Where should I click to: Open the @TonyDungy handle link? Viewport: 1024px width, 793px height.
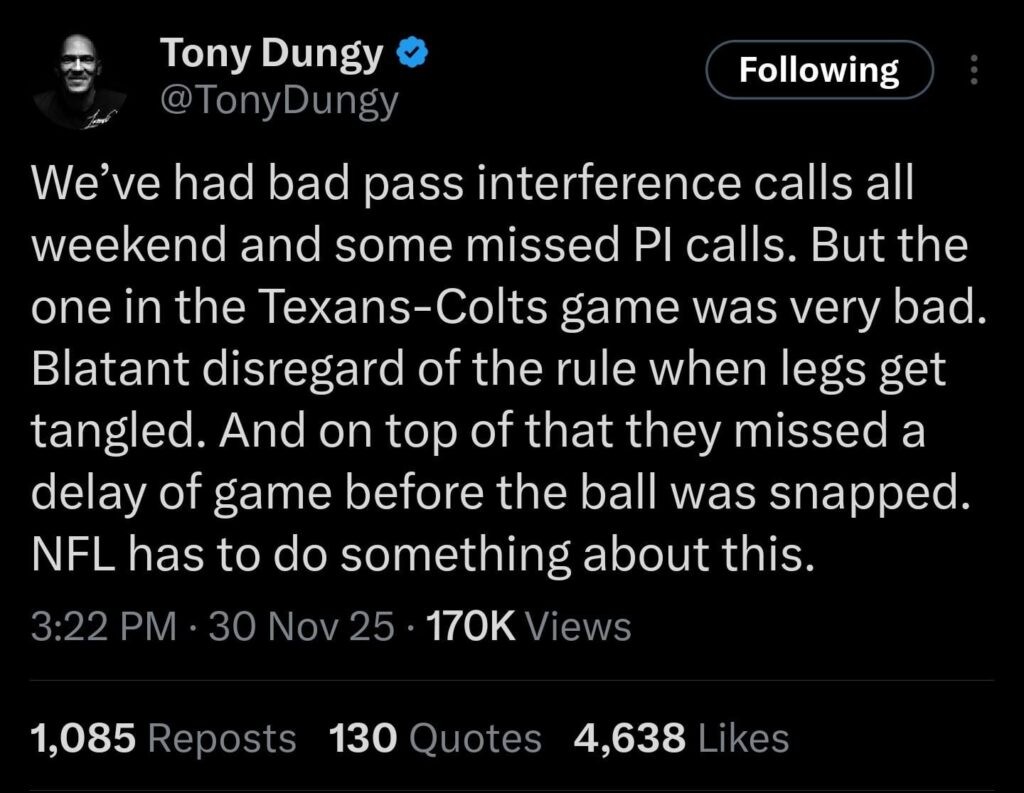[279, 100]
